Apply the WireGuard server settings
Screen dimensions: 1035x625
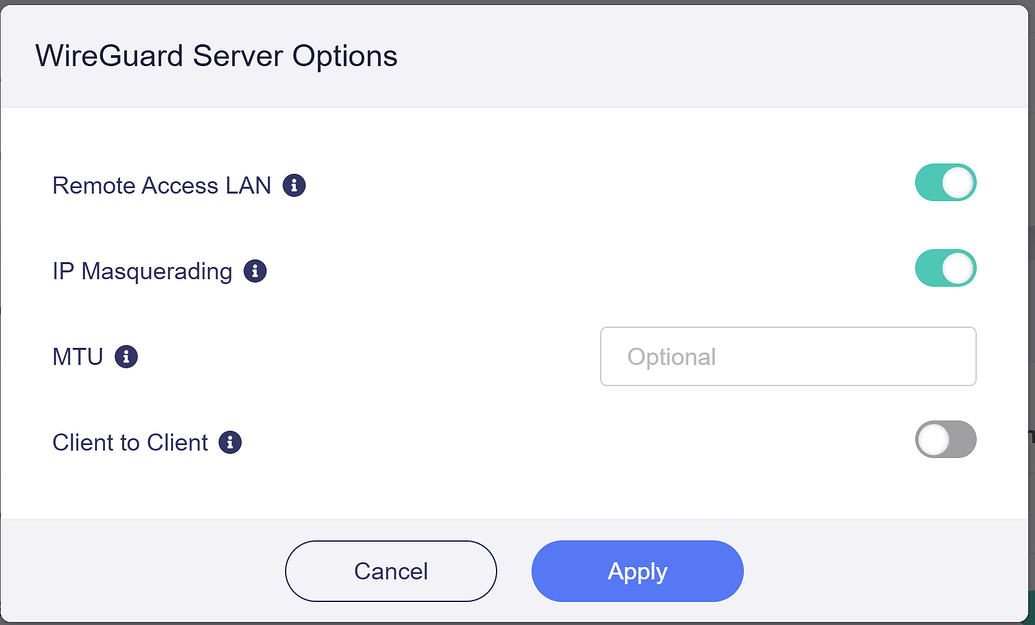coord(637,571)
